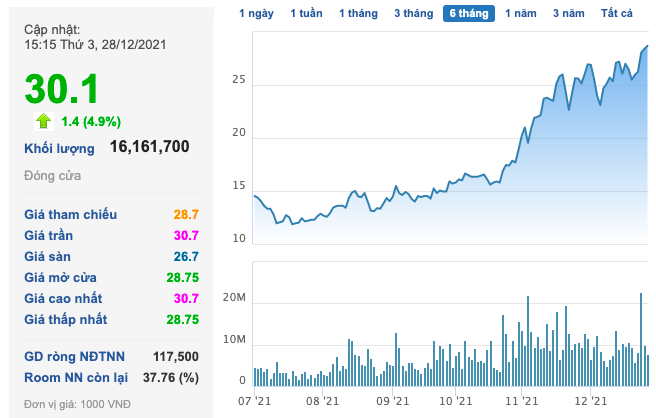Viewport: 656px width, 418px height.
Task: Click the current price 30.1
Action: pos(62,90)
